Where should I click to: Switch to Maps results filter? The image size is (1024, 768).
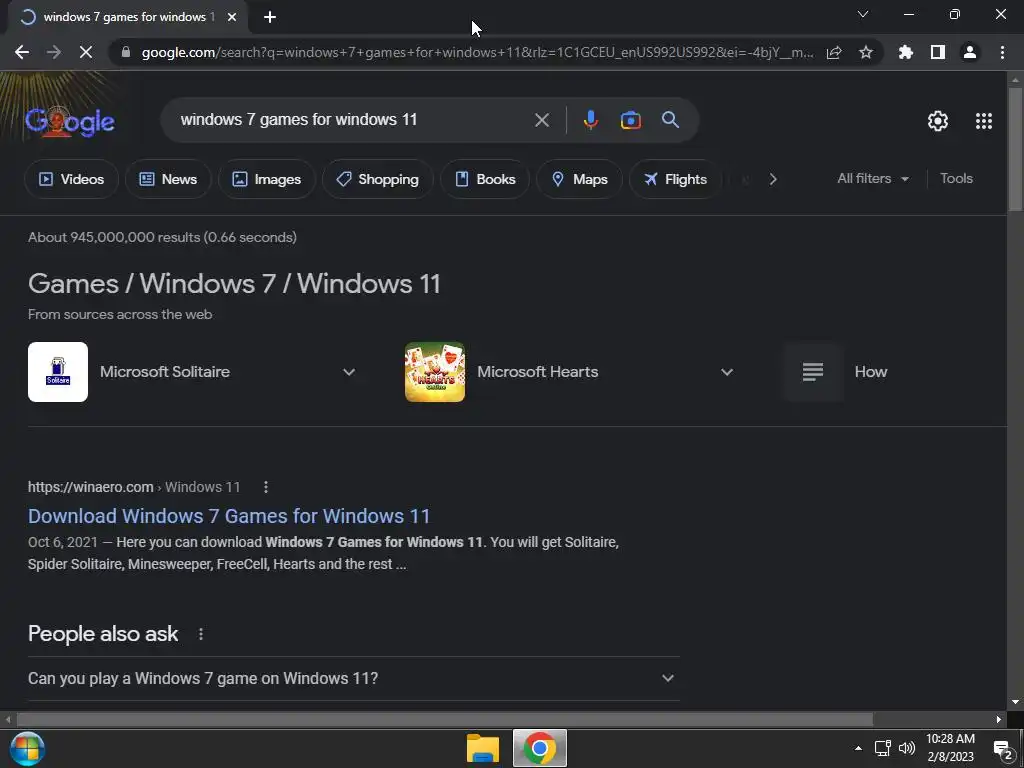[x=579, y=179]
